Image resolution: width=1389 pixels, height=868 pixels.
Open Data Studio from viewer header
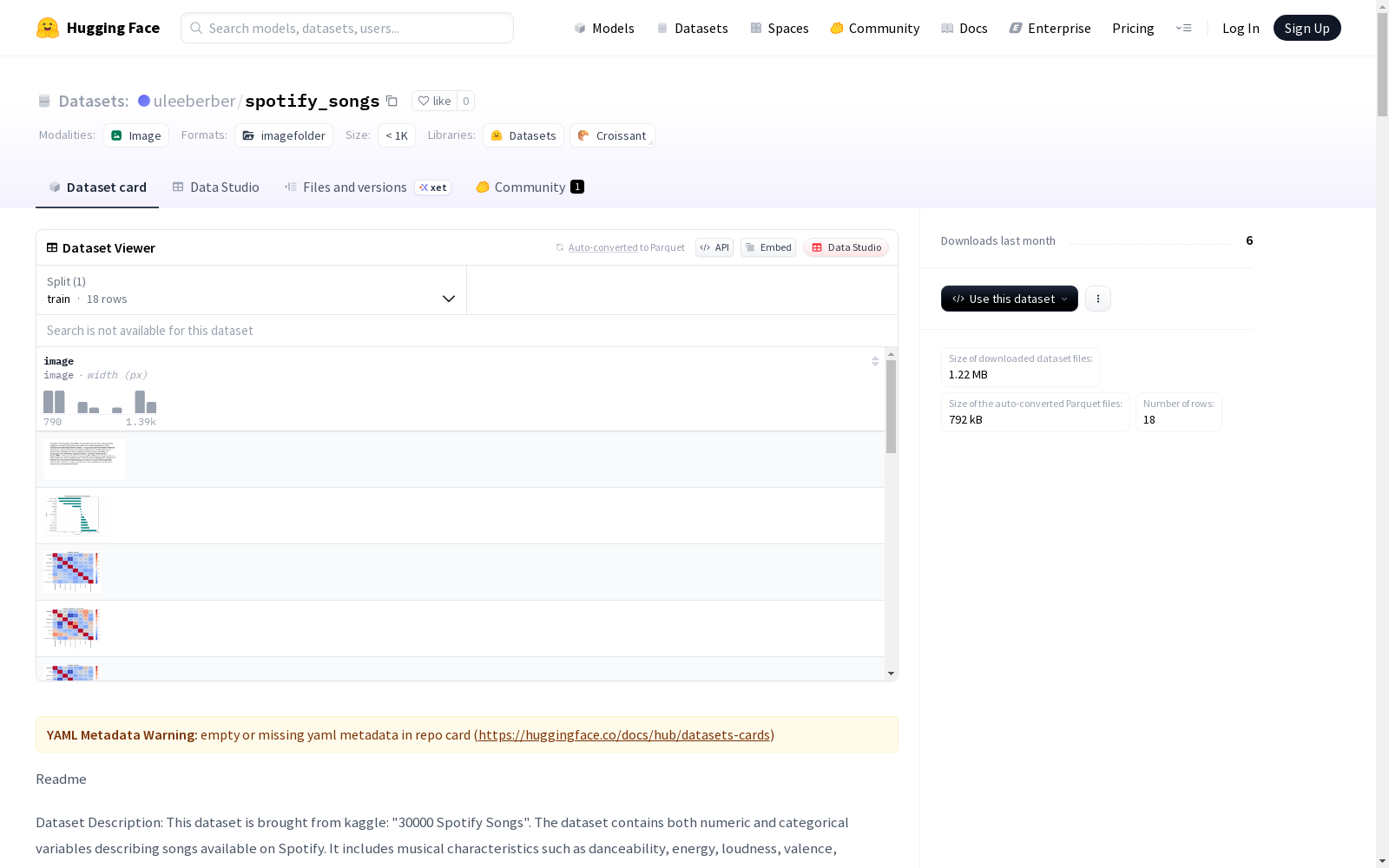846,247
